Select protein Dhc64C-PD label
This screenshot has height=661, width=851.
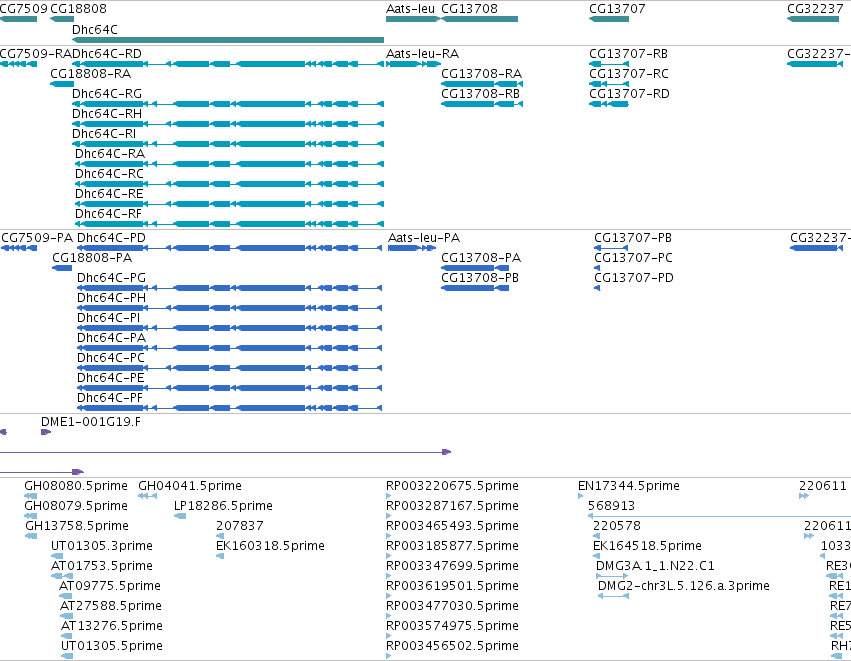pyautogui.click(x=111, y=238)
